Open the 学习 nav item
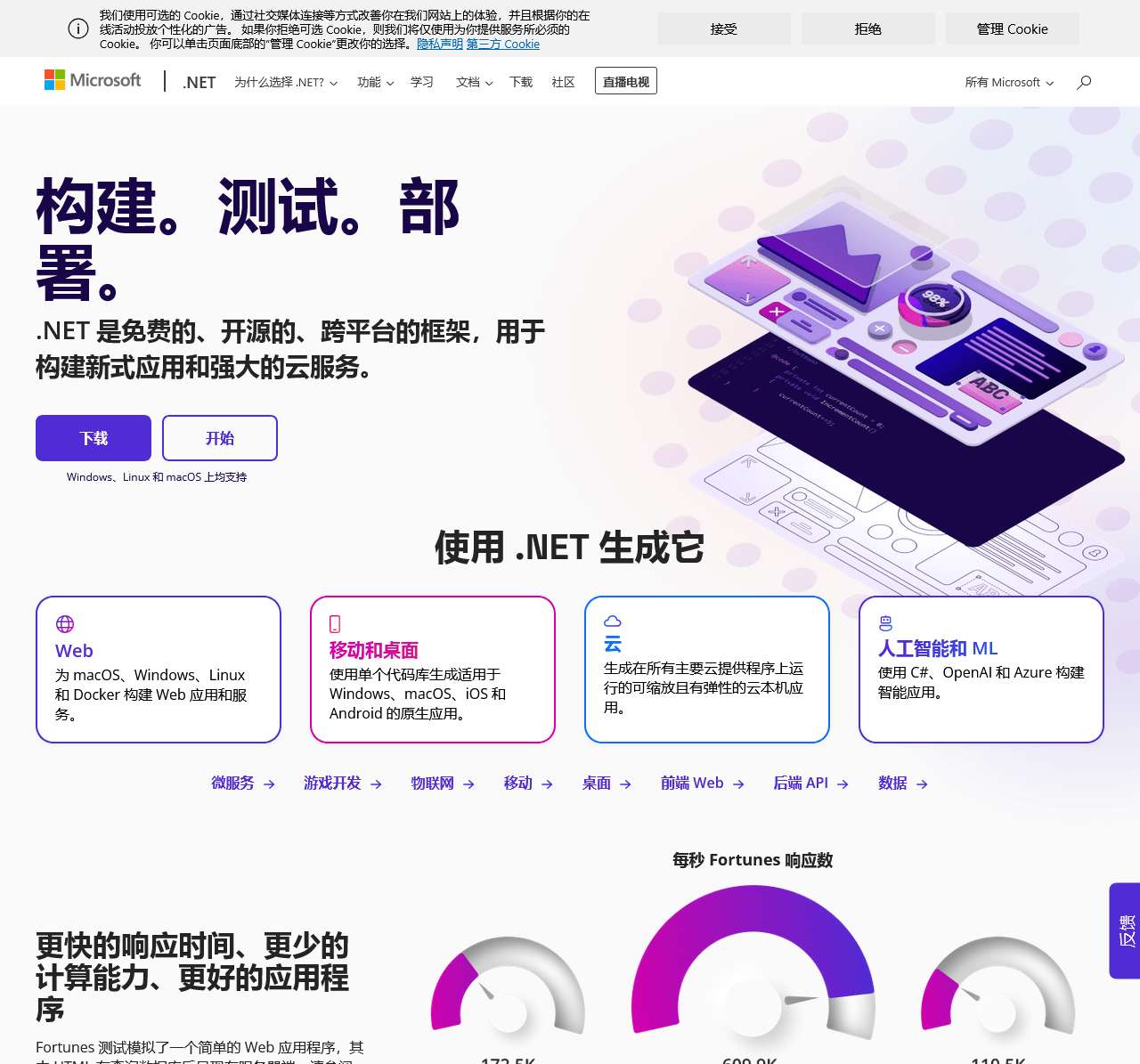Viewport: 1140px width, 1064px height. click(422, 82)
